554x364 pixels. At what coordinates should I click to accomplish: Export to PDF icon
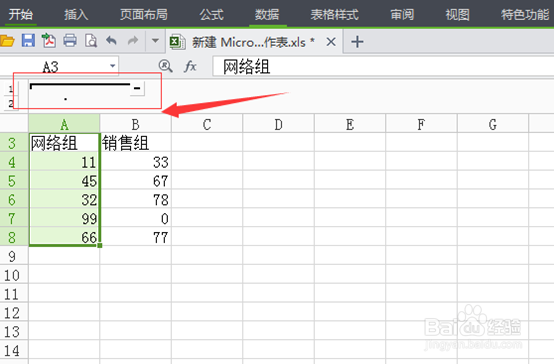coord(49,41)
